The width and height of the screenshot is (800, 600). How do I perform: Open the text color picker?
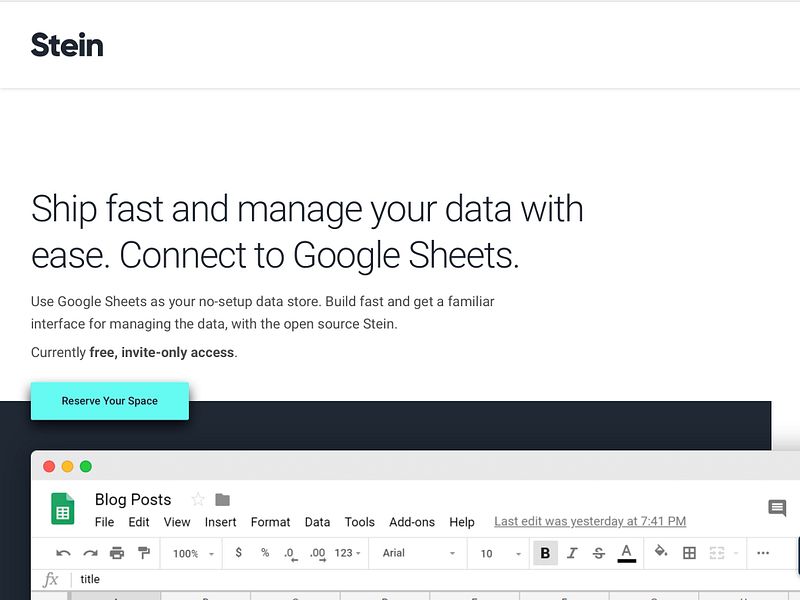click(627, 553)
